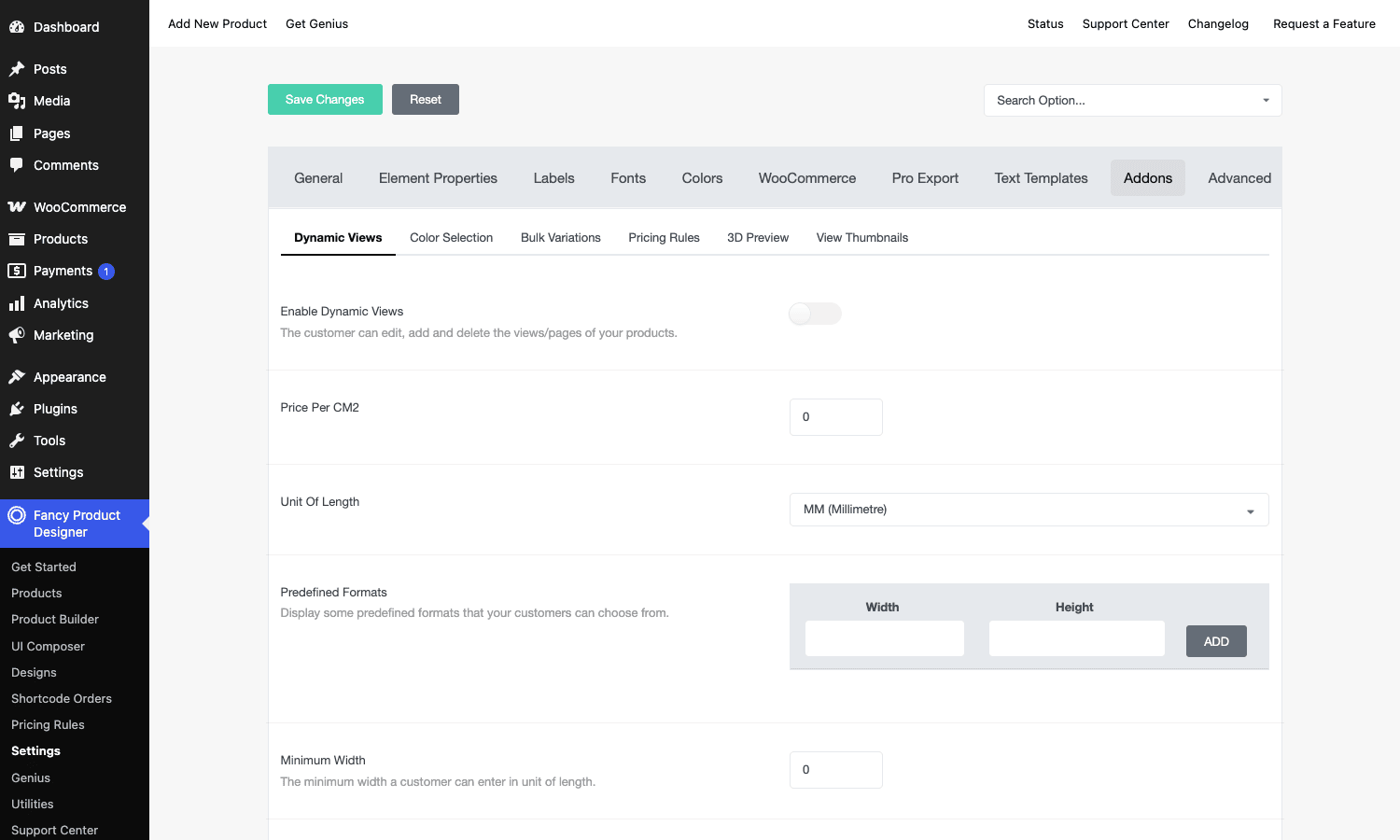Image resolution: width=1400 pixels, height=840 pixels.
Task: Open the Color Selection sub-tab
Action: coord(452,238)
